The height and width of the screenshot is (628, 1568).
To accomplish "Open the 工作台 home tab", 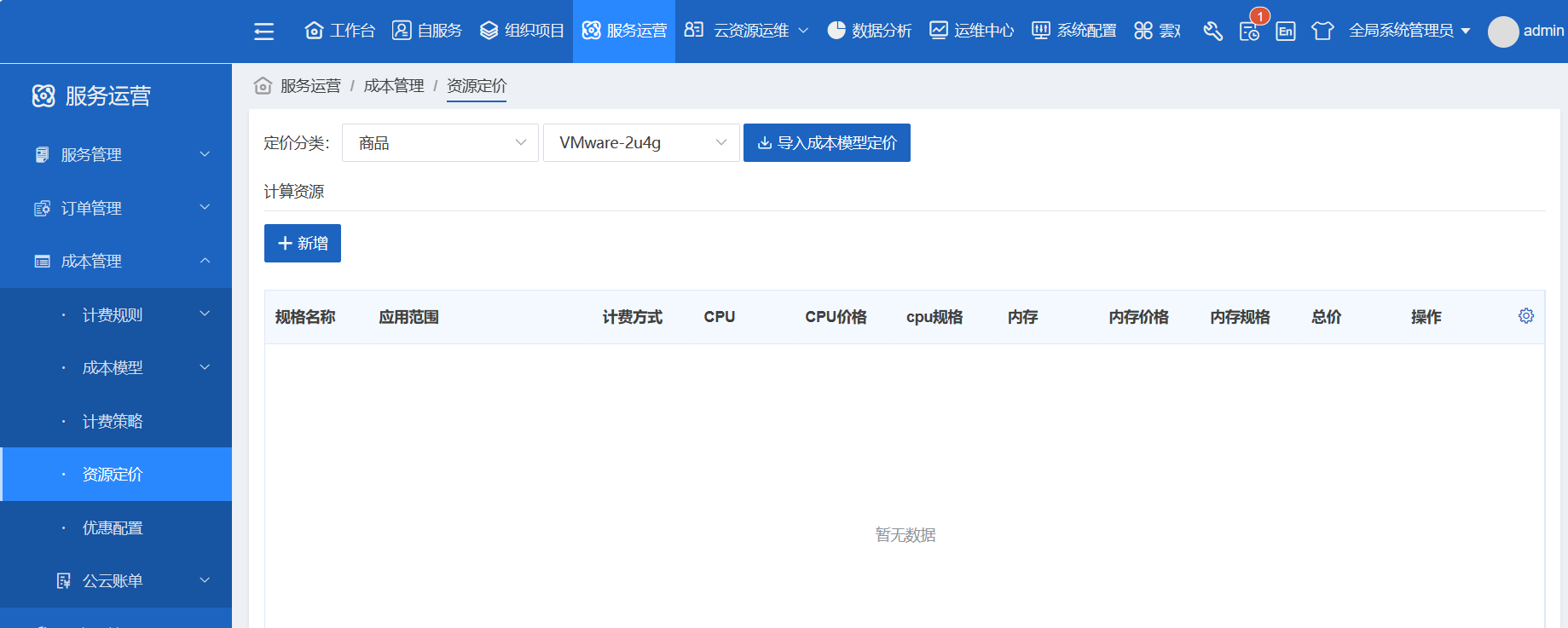I will [339, 31].
